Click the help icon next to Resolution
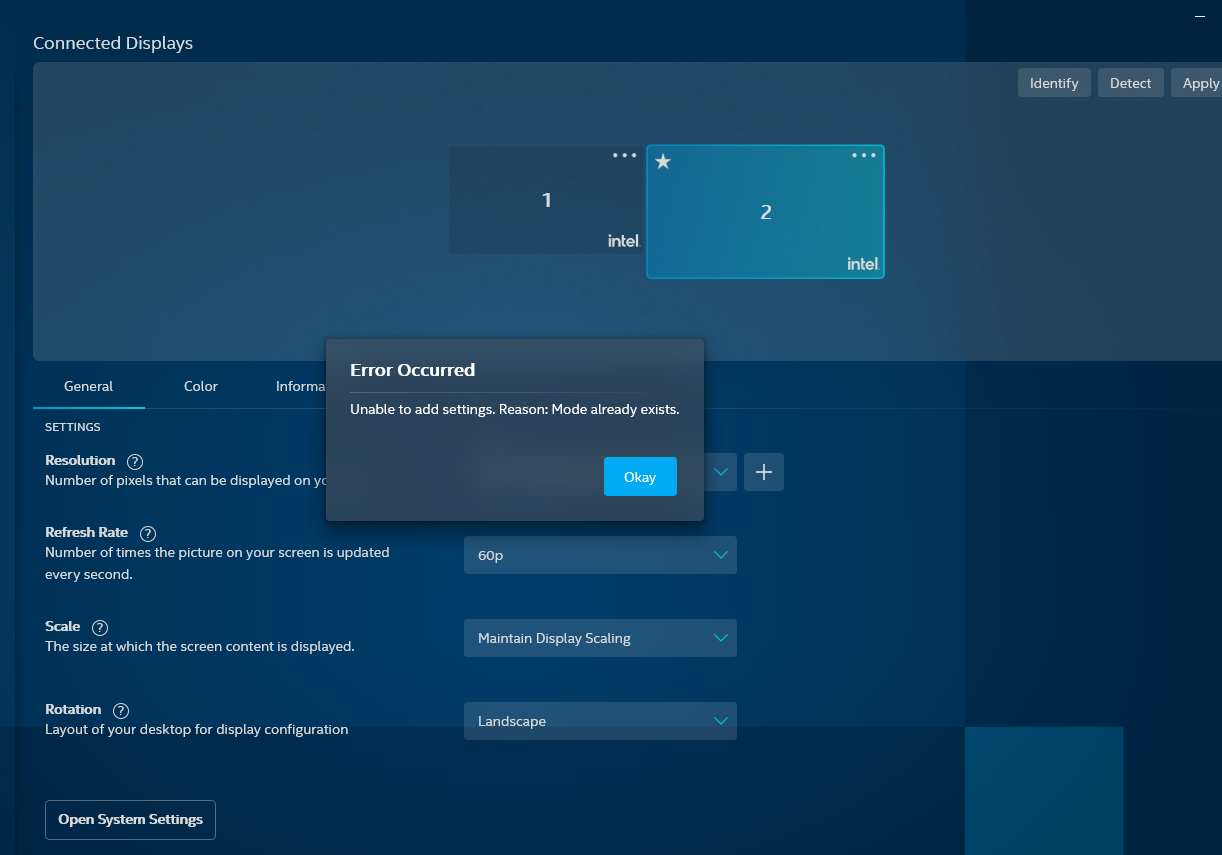The height and width of the screenshot is (855, 1222). [135, 462]
